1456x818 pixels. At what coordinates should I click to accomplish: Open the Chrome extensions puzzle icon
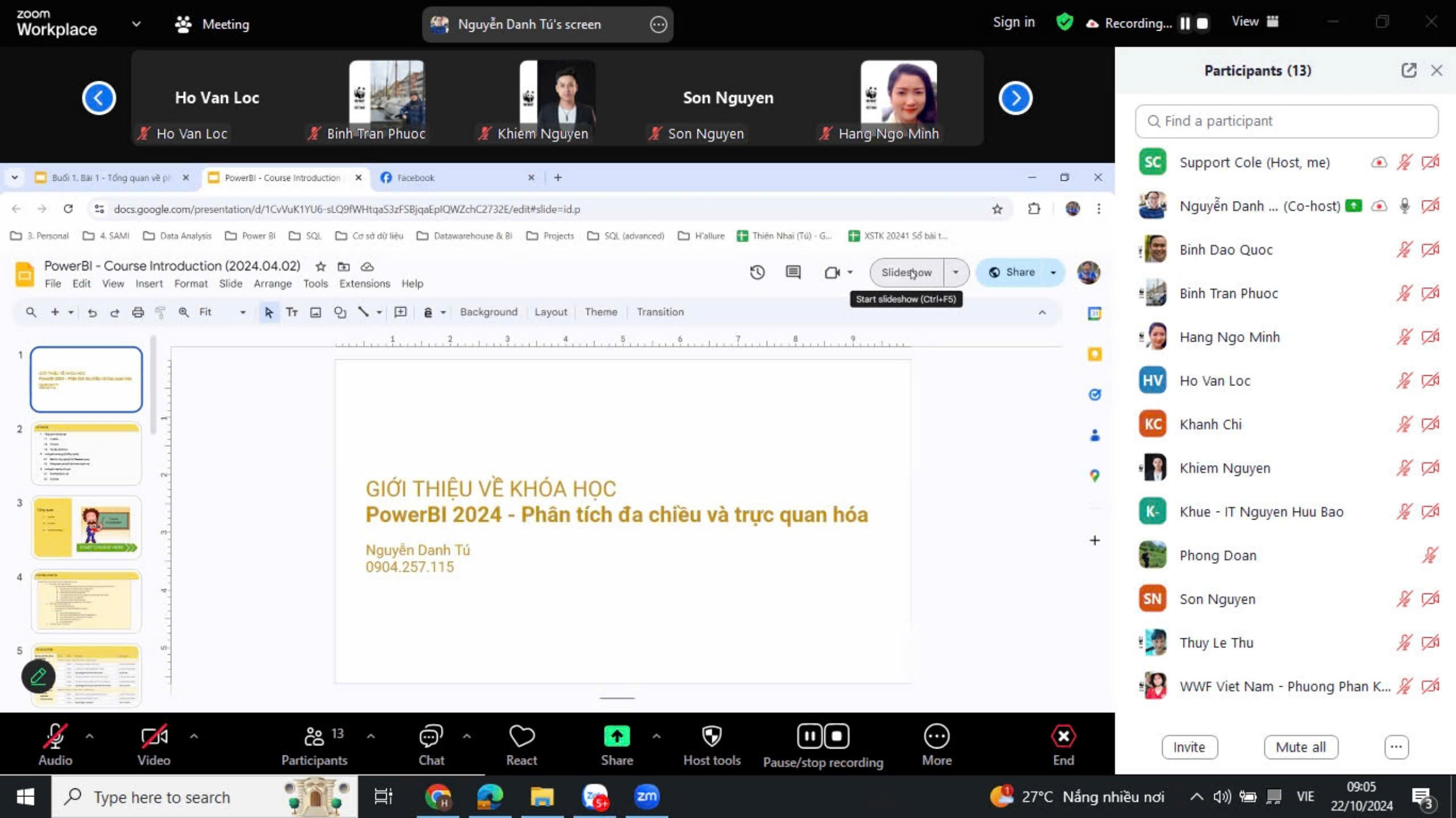[x=1034, y=209]
